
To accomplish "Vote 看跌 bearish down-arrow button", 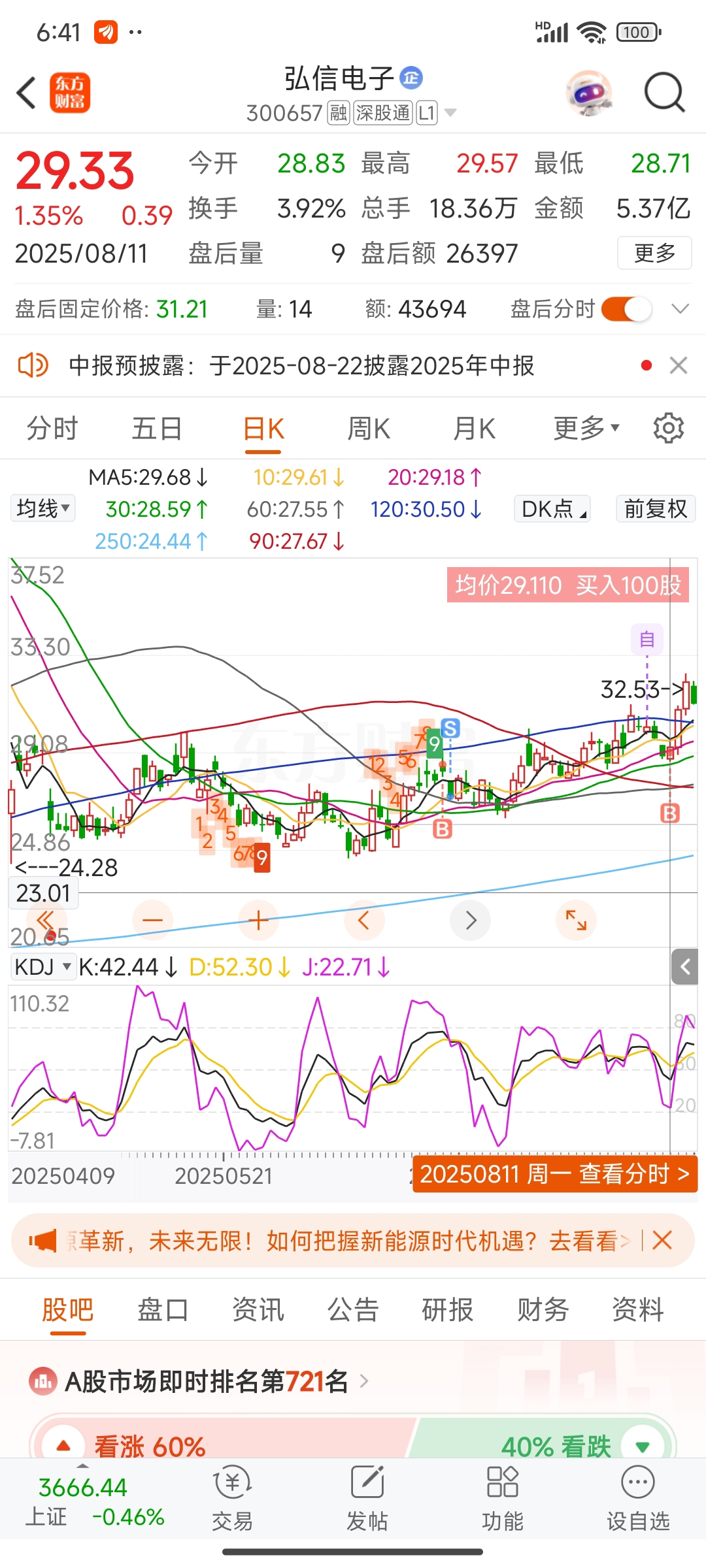I will [x=643, y=1446].
